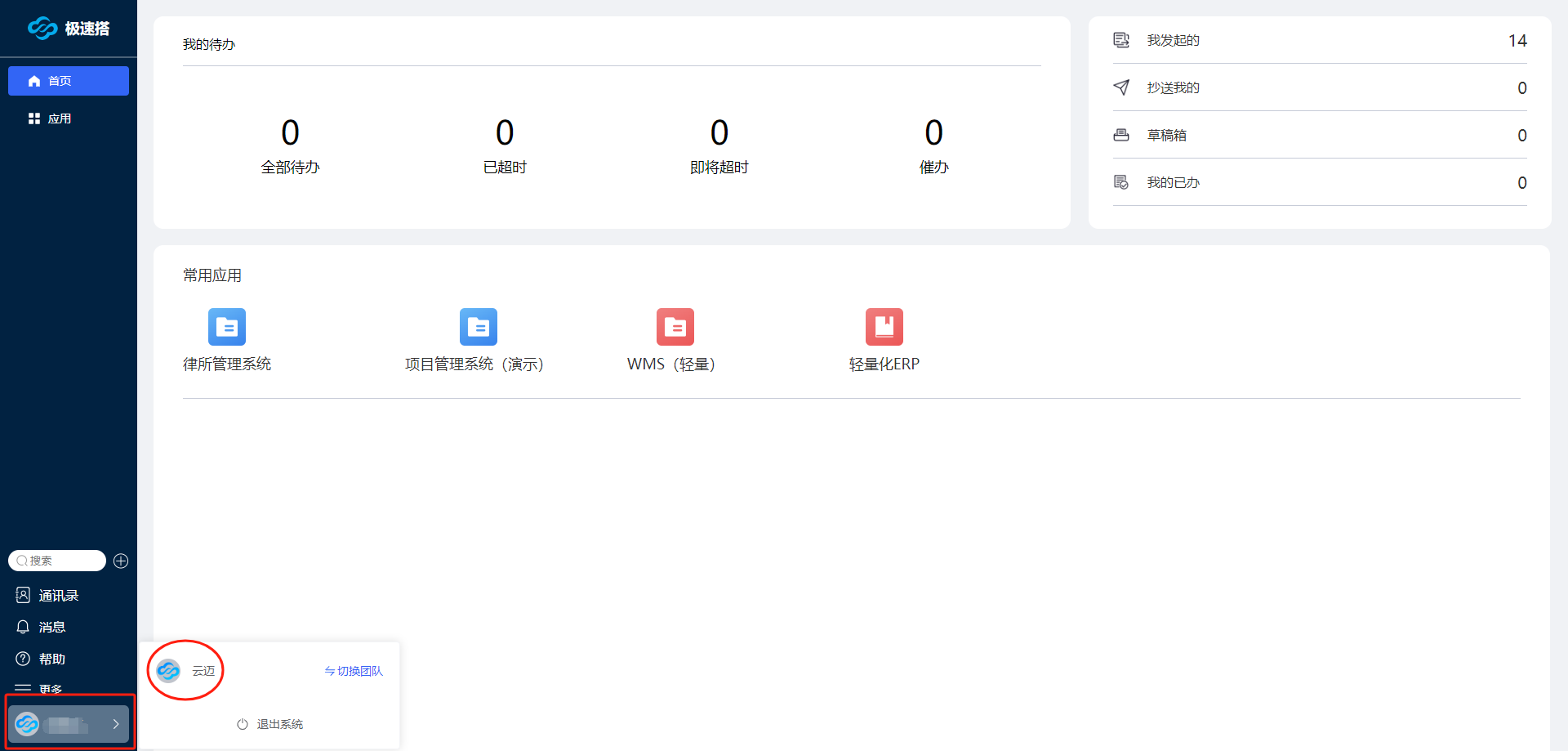Click the plus icon beside search box
Image resolution: width=1568 pixels, height=751 pixels.
121,561
